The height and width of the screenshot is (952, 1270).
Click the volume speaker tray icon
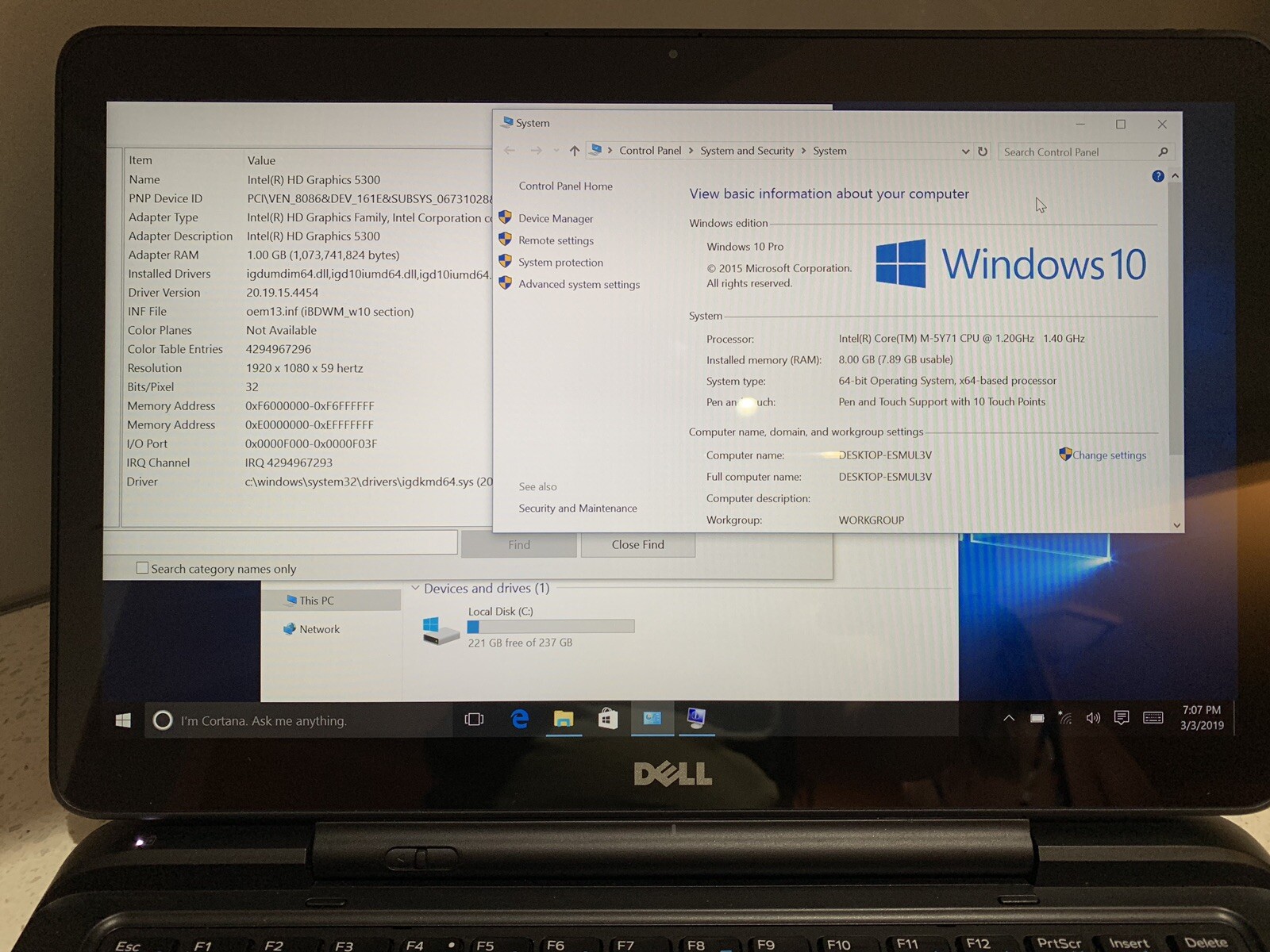coord(1093,718)
